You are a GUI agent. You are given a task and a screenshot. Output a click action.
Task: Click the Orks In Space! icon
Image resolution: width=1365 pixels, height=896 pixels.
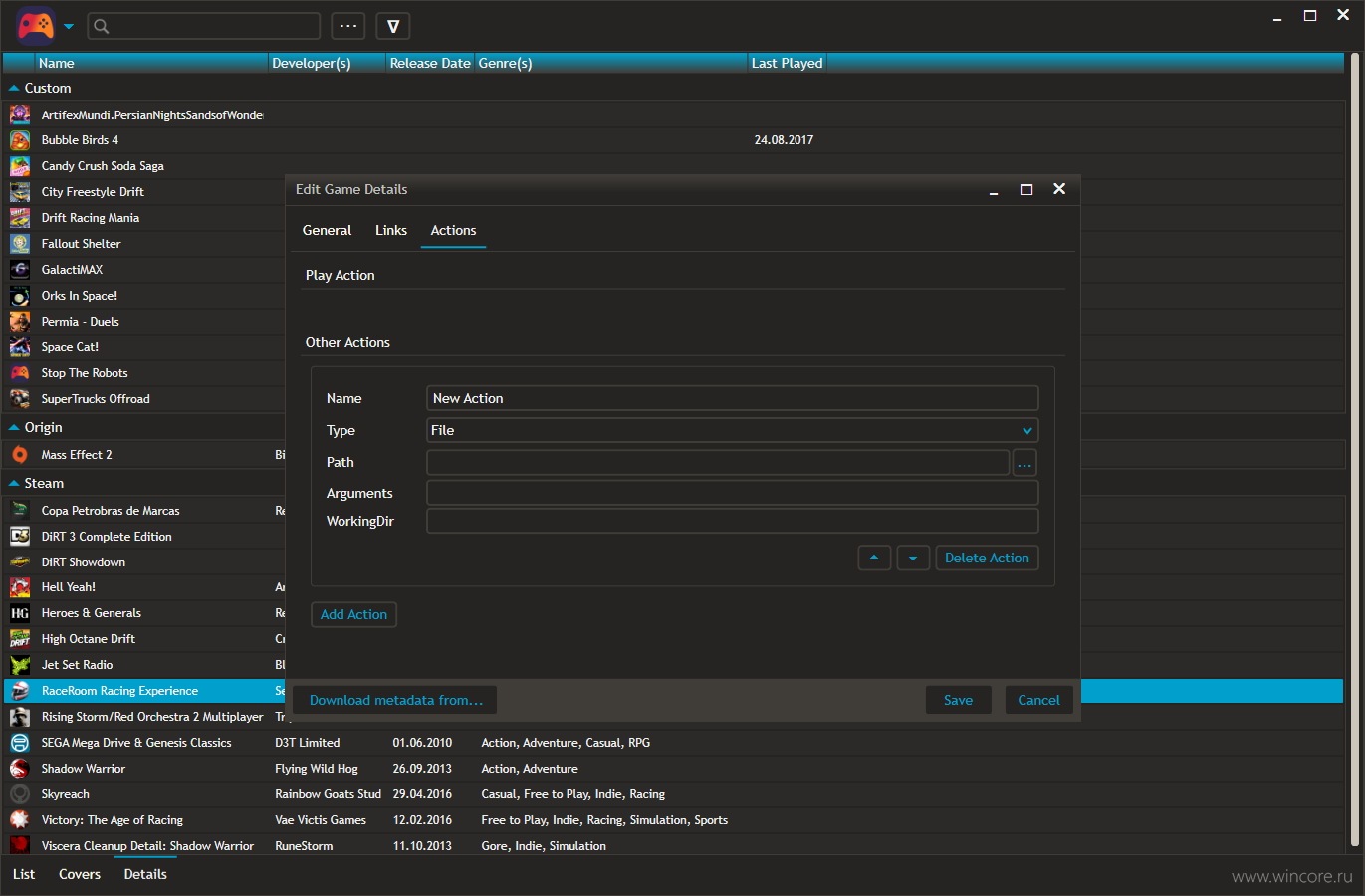20,296
